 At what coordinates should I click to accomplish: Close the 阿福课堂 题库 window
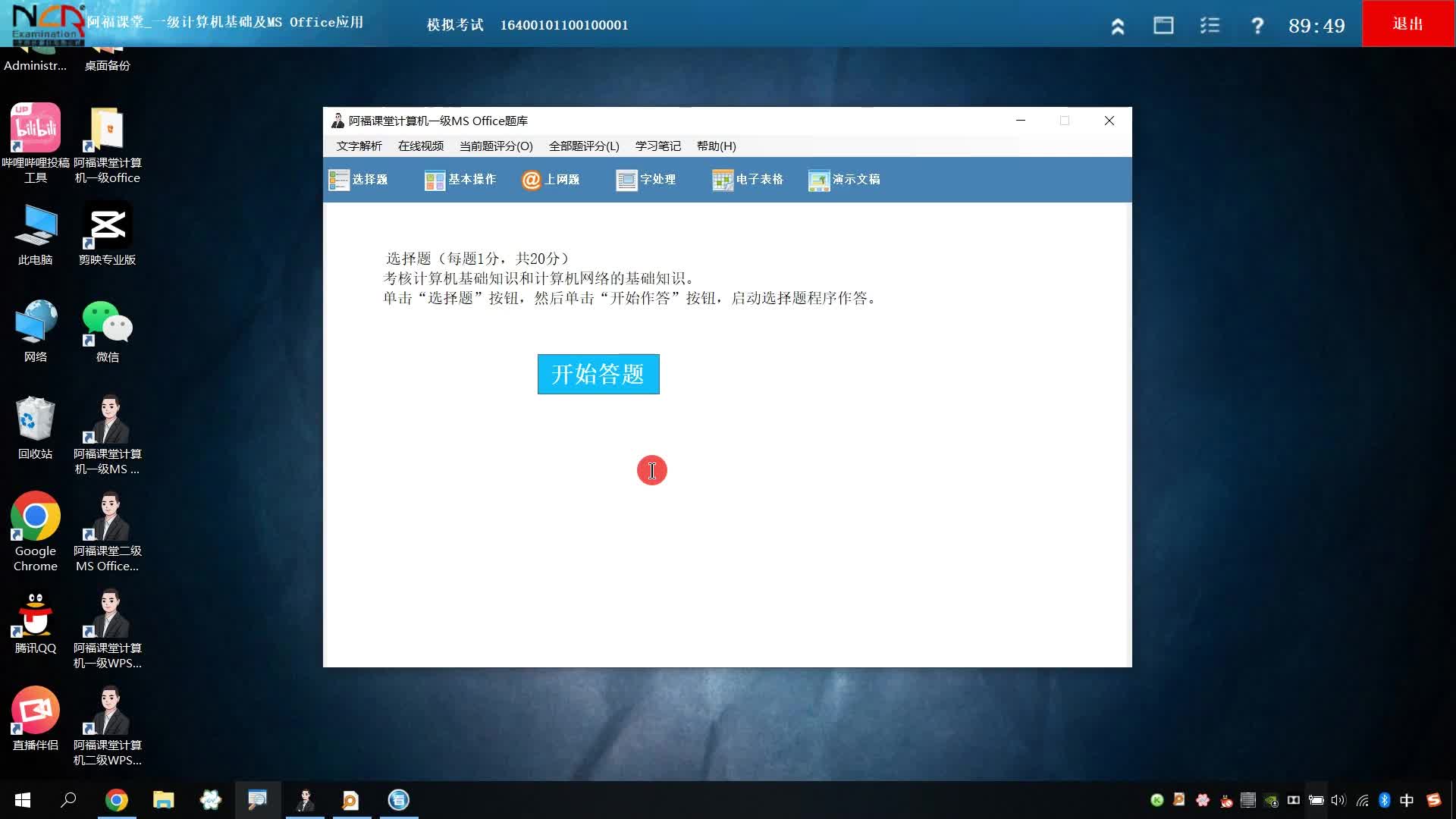point(1109,121)
